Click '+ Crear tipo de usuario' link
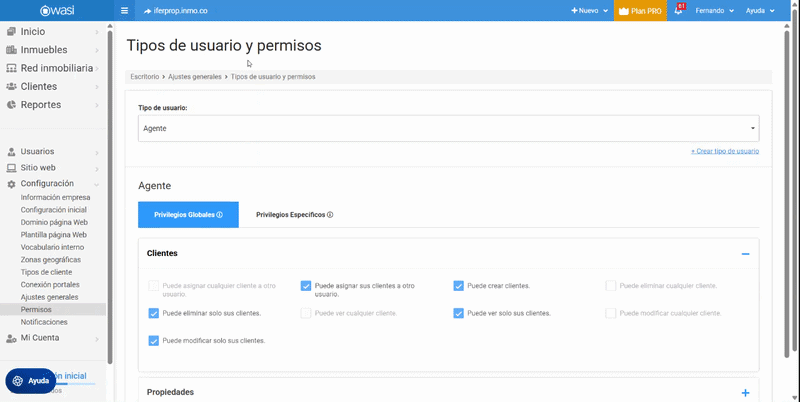This screenshot has height=402, width=800. pyautogui.click(x=725, y=151)
